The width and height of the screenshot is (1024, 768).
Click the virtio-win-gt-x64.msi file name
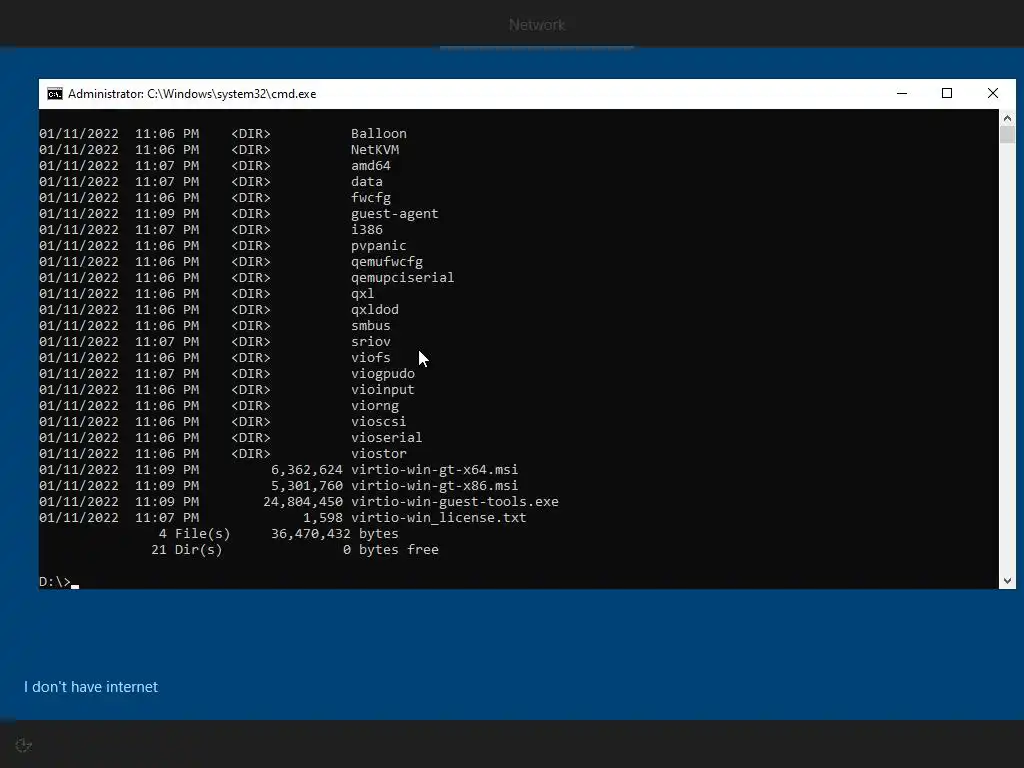434,470
